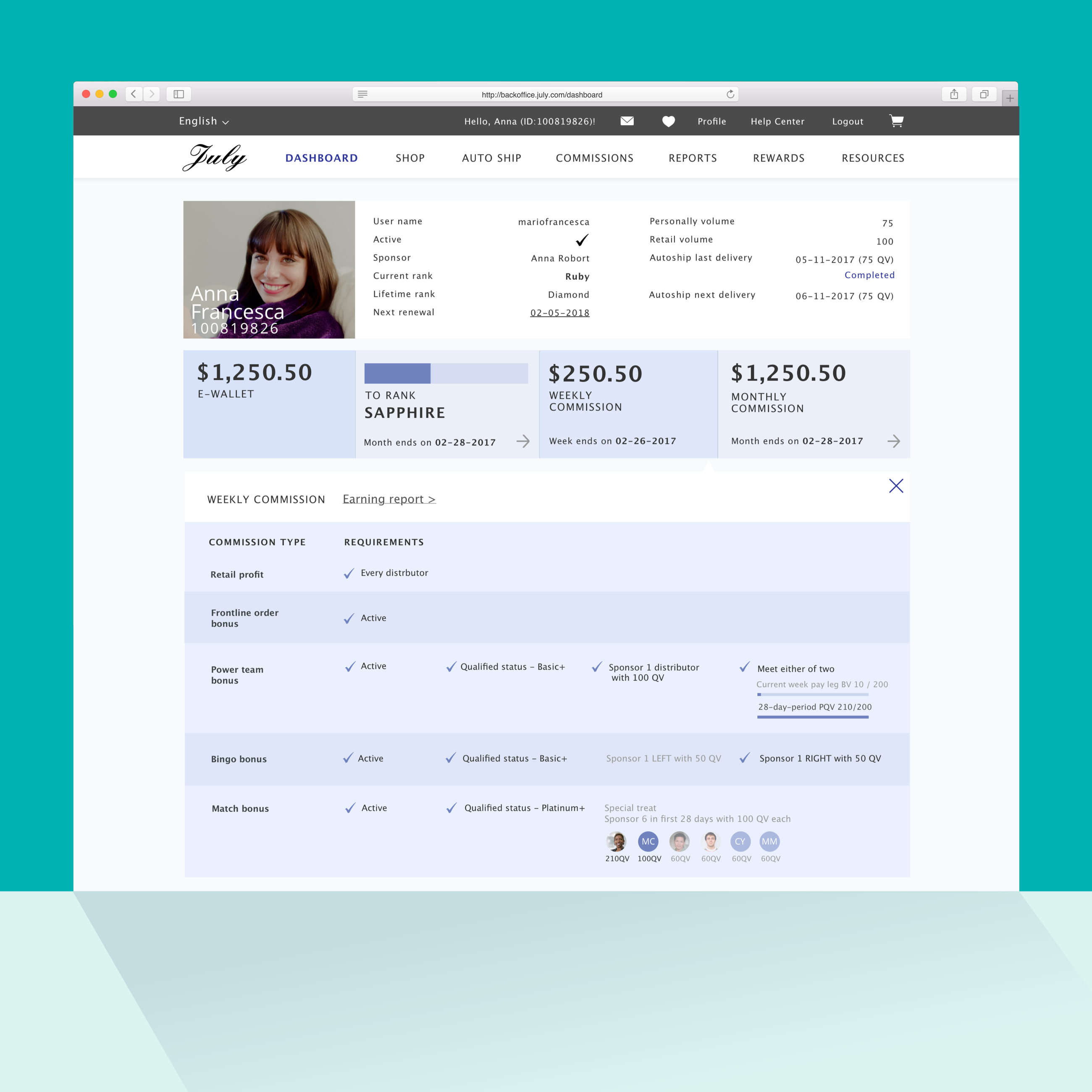Click the checkmark next to Every distrbutor

click(x=349, y=574)
